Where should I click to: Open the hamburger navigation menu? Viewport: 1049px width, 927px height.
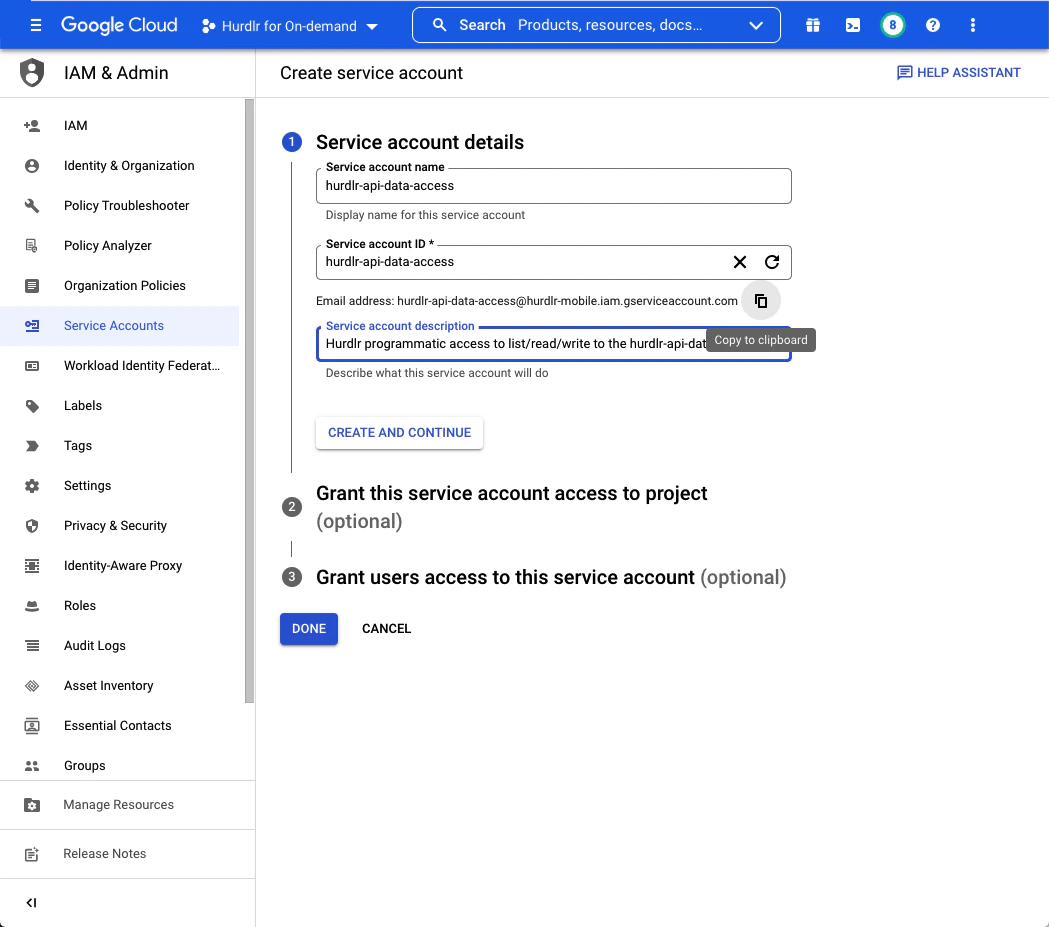click(x=36, y=25)
